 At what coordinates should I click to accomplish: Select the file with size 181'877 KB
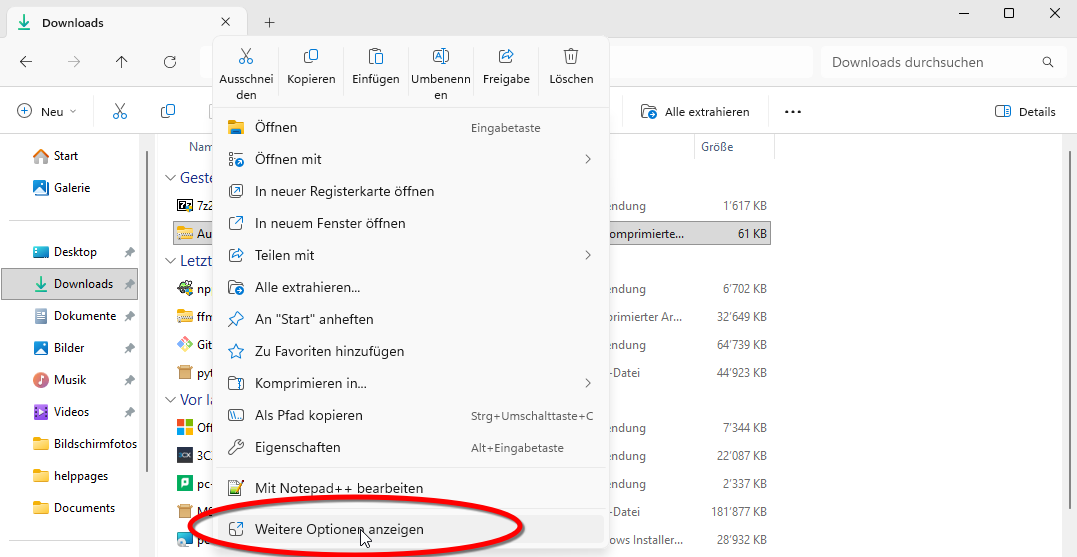471,511
